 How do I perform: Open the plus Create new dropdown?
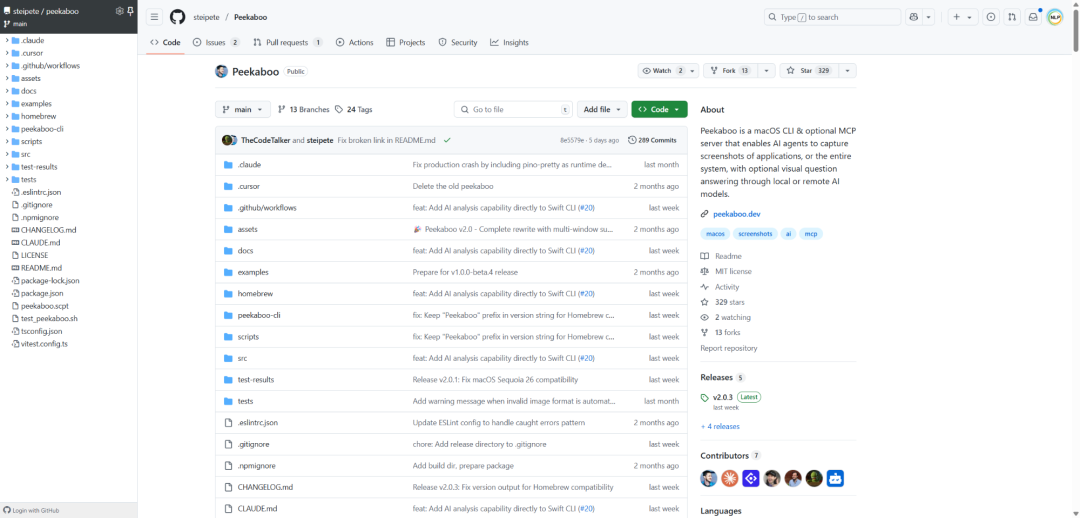963,17
